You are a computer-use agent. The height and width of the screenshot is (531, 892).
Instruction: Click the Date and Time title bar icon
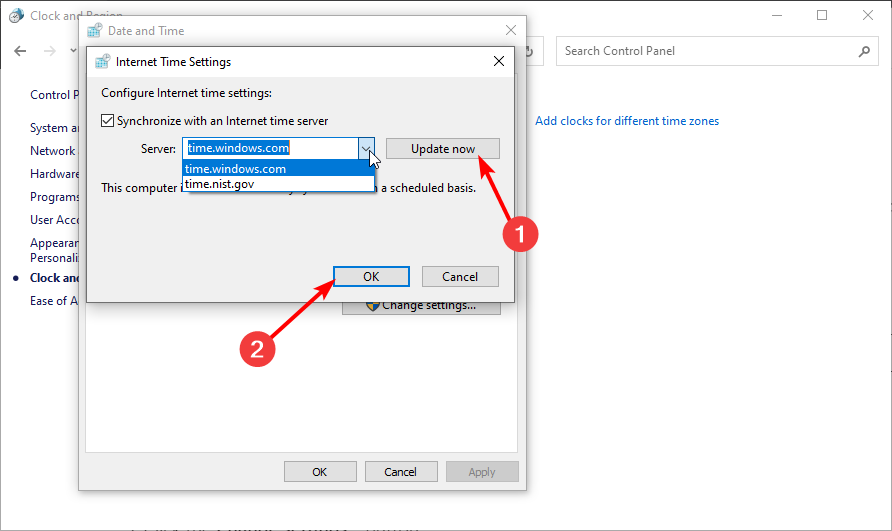coord(94,30)
